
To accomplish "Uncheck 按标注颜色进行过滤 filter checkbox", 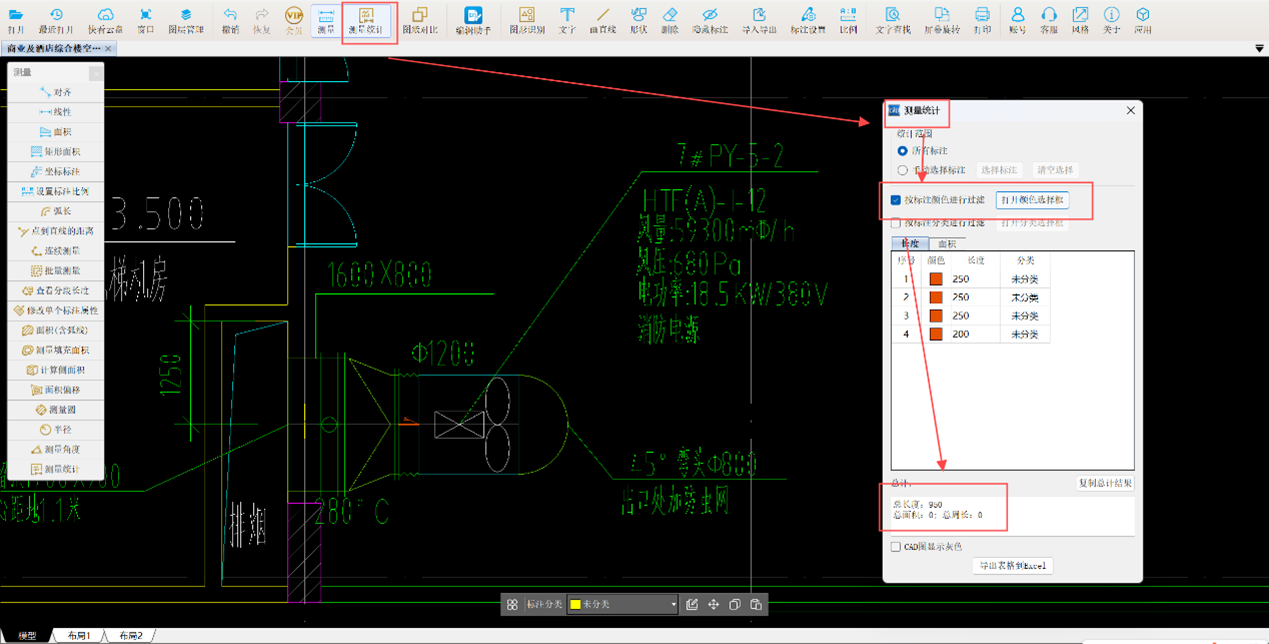I will tap(896, 200).
